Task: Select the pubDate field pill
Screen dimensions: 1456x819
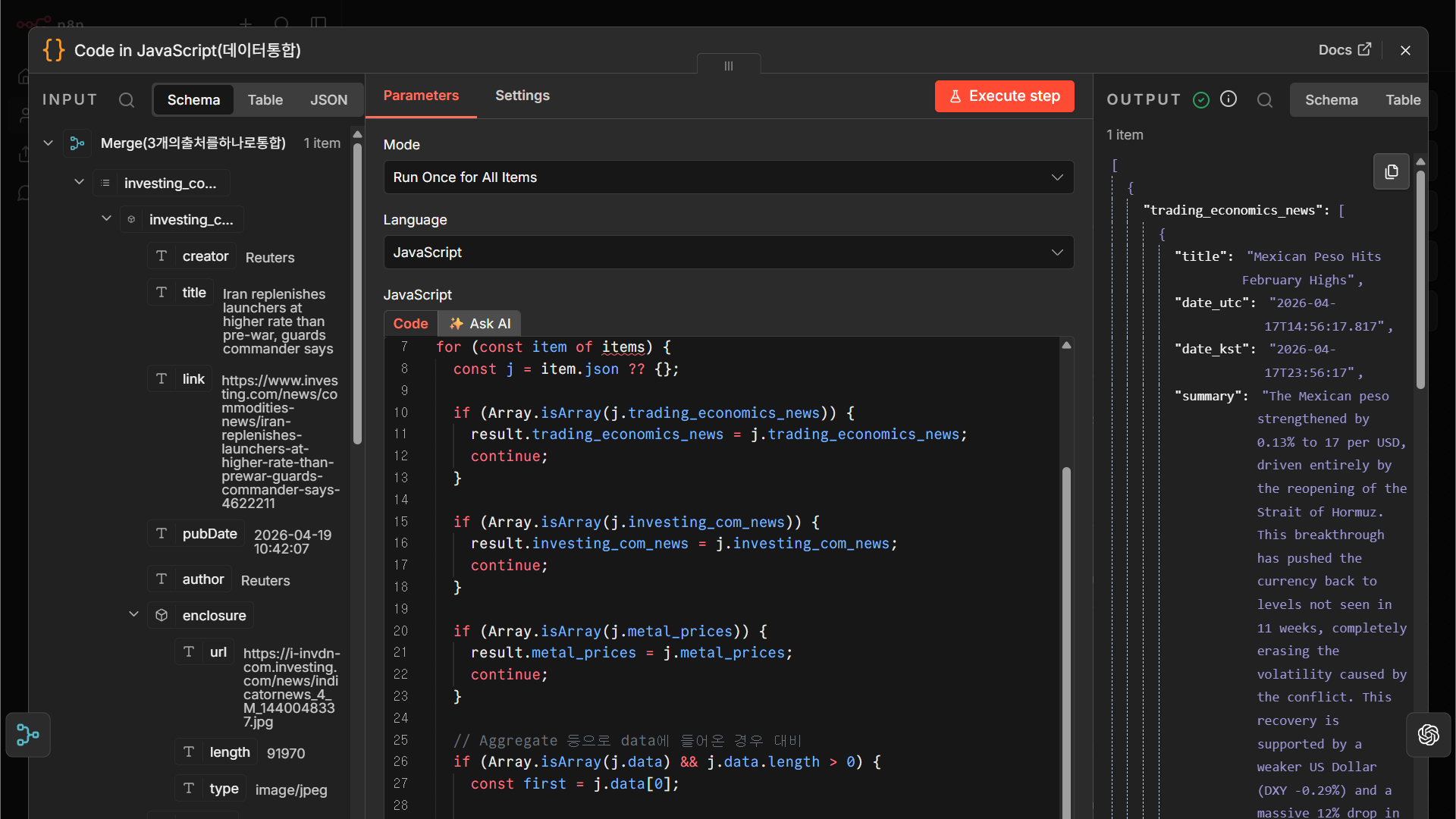Action: [196, 534]
